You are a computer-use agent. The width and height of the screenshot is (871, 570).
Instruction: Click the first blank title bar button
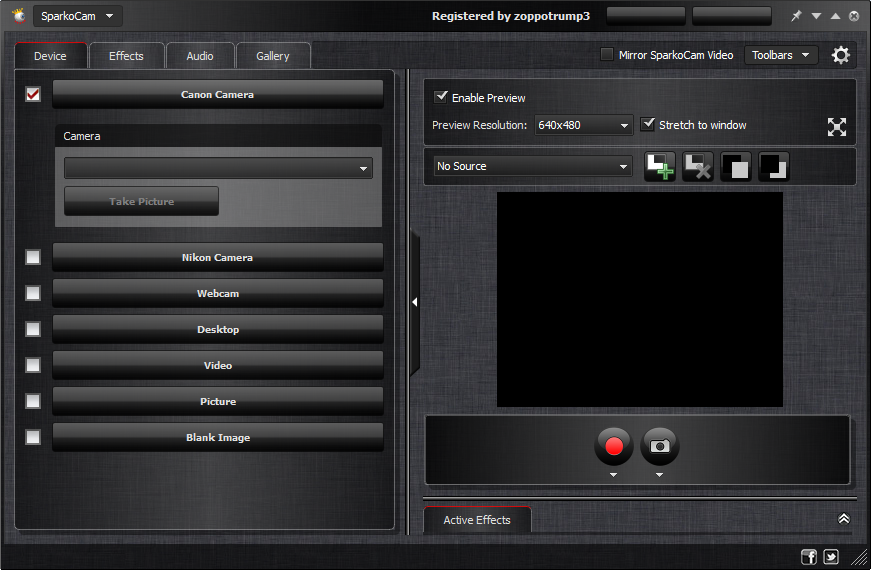coord(645,16)
